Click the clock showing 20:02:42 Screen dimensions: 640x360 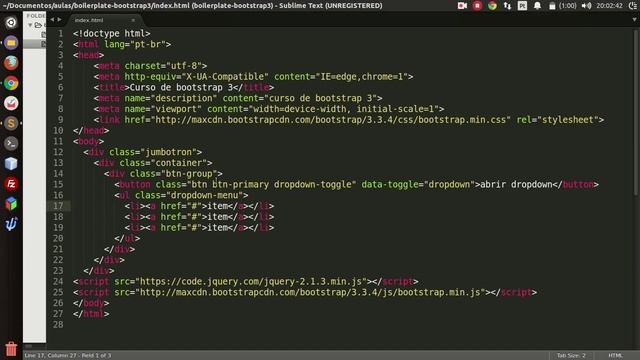(609, 6)
